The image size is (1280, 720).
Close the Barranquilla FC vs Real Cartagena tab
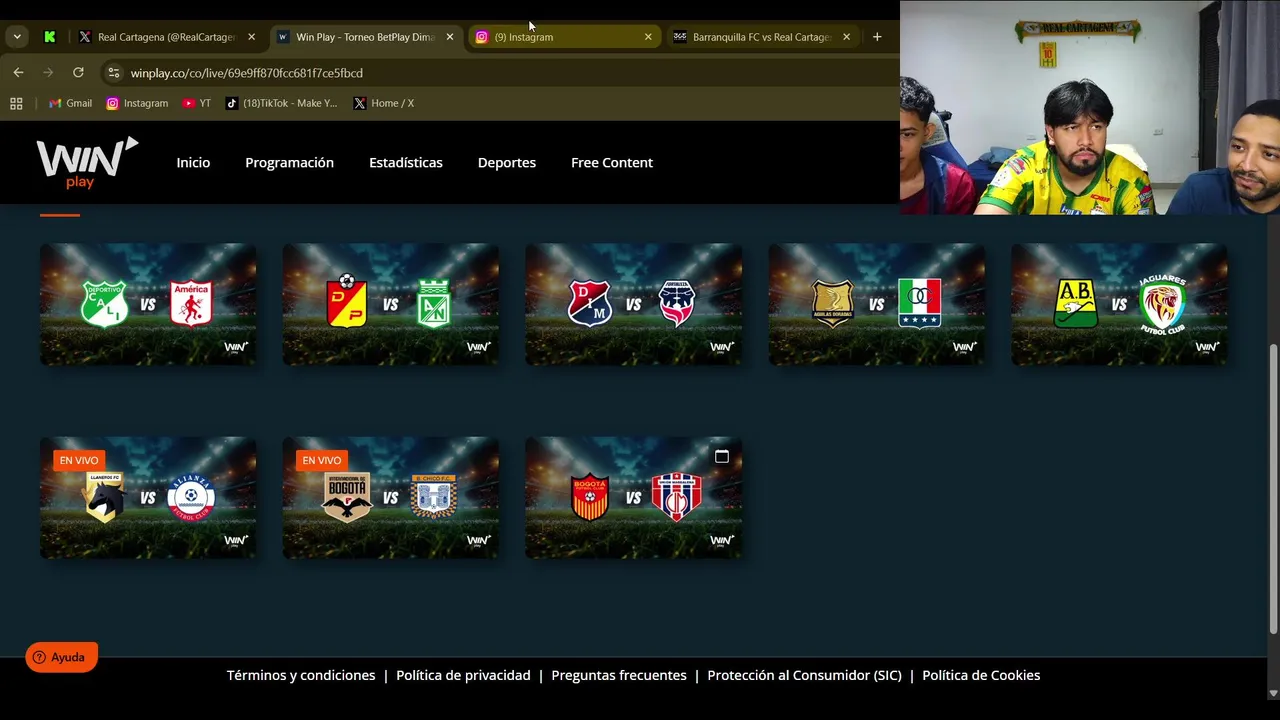point(846,37)
